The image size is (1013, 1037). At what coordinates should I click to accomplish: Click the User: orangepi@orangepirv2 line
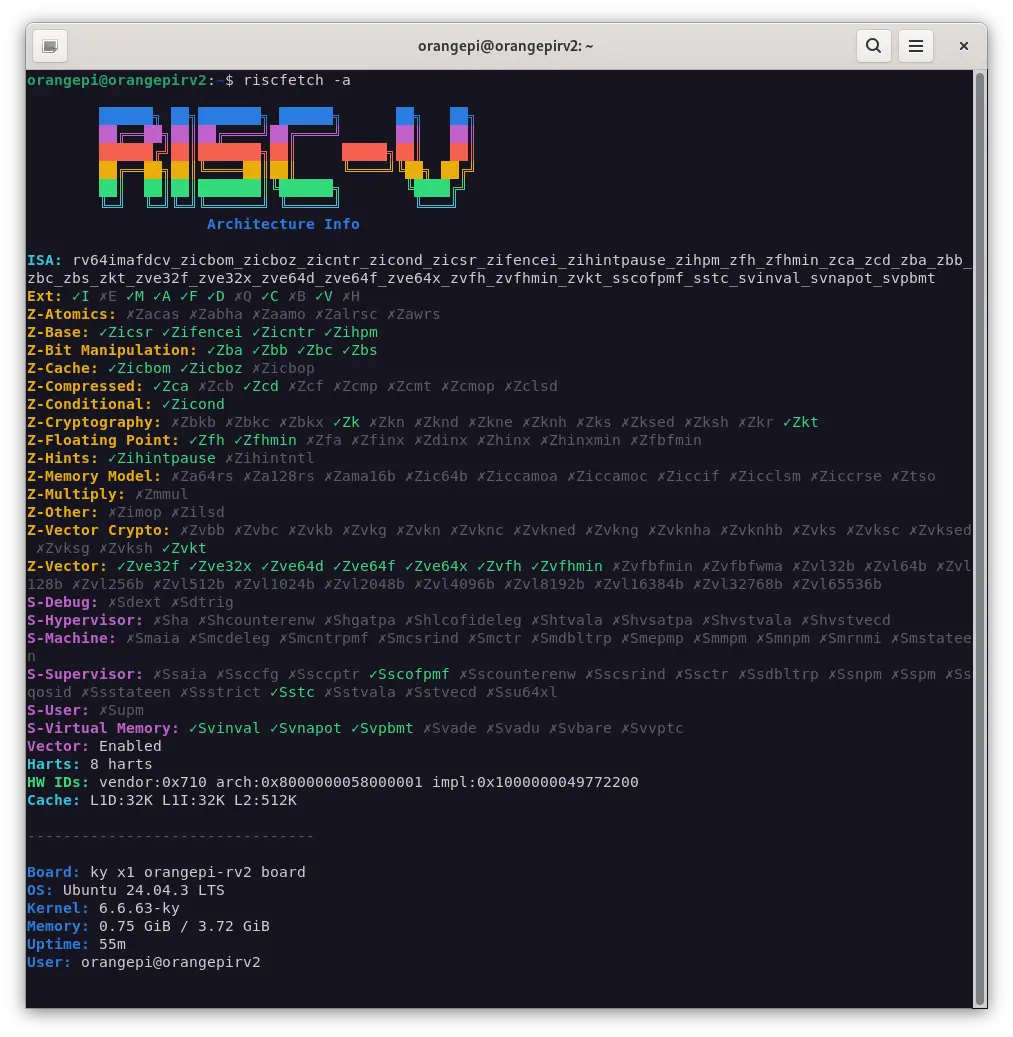[x=143, y=962]
